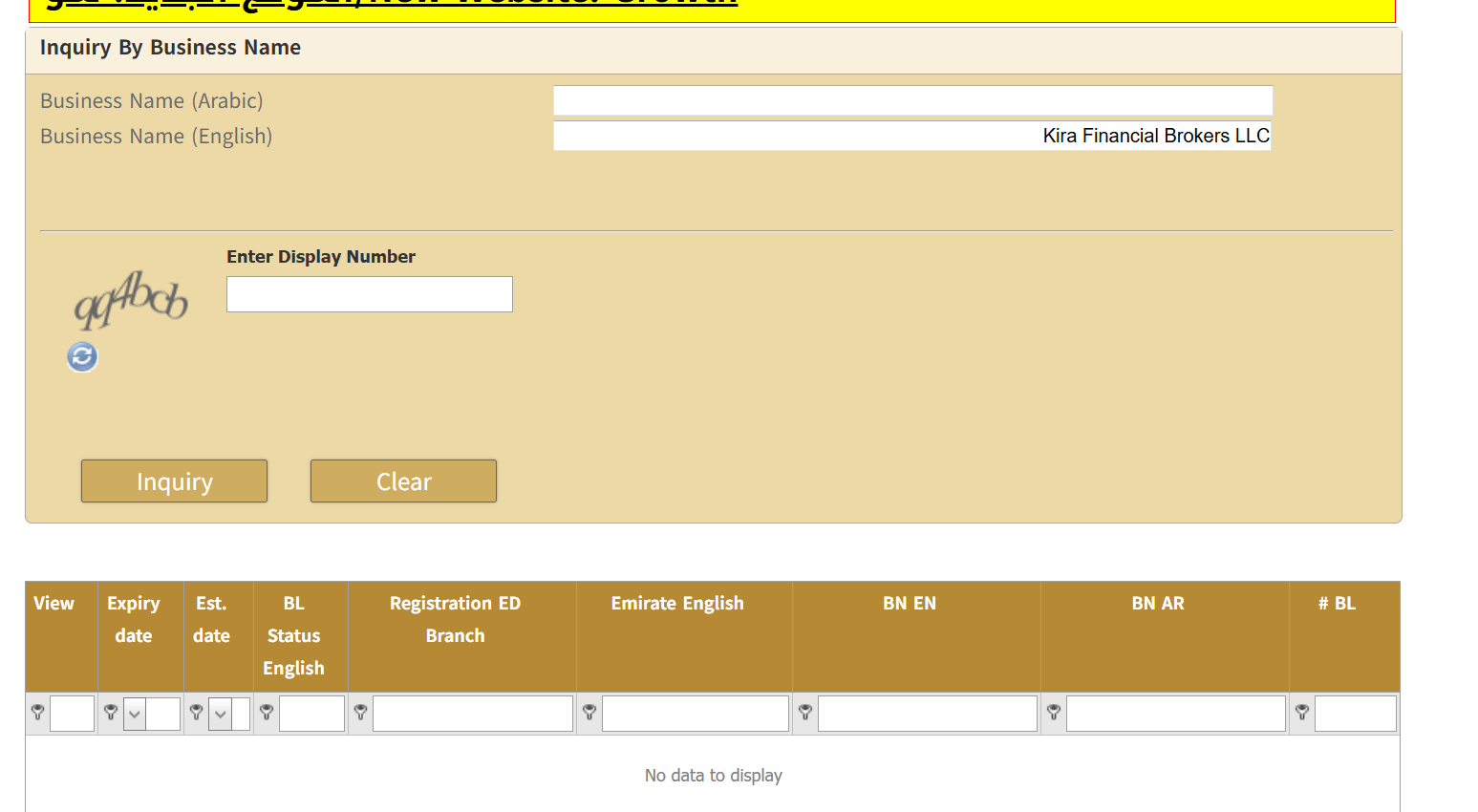Viewport: 1478px width, 812px height.
Task: Focus the Business Name (English) field
Action: pos(913,136)
